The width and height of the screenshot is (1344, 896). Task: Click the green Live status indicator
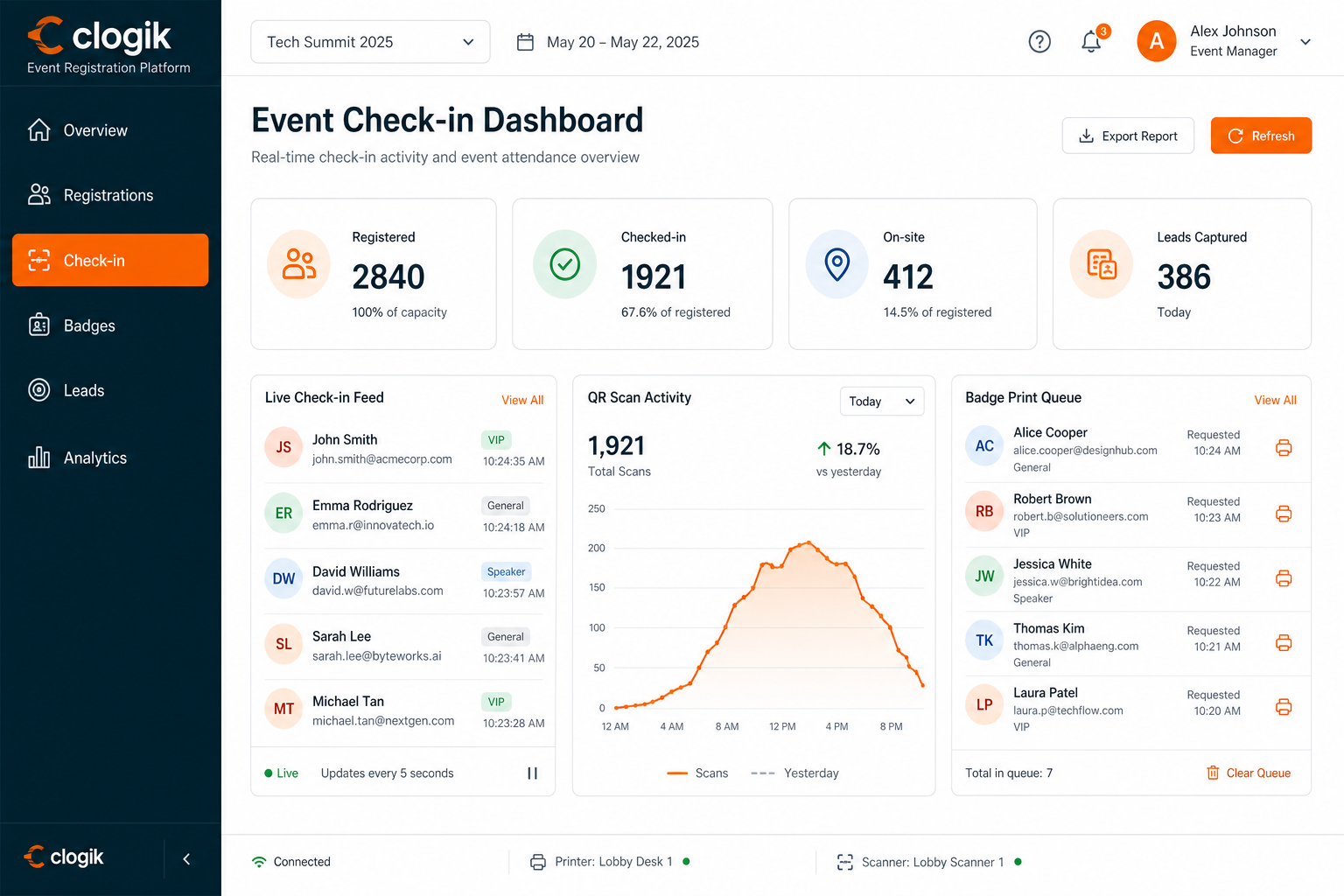click(281, 773)
